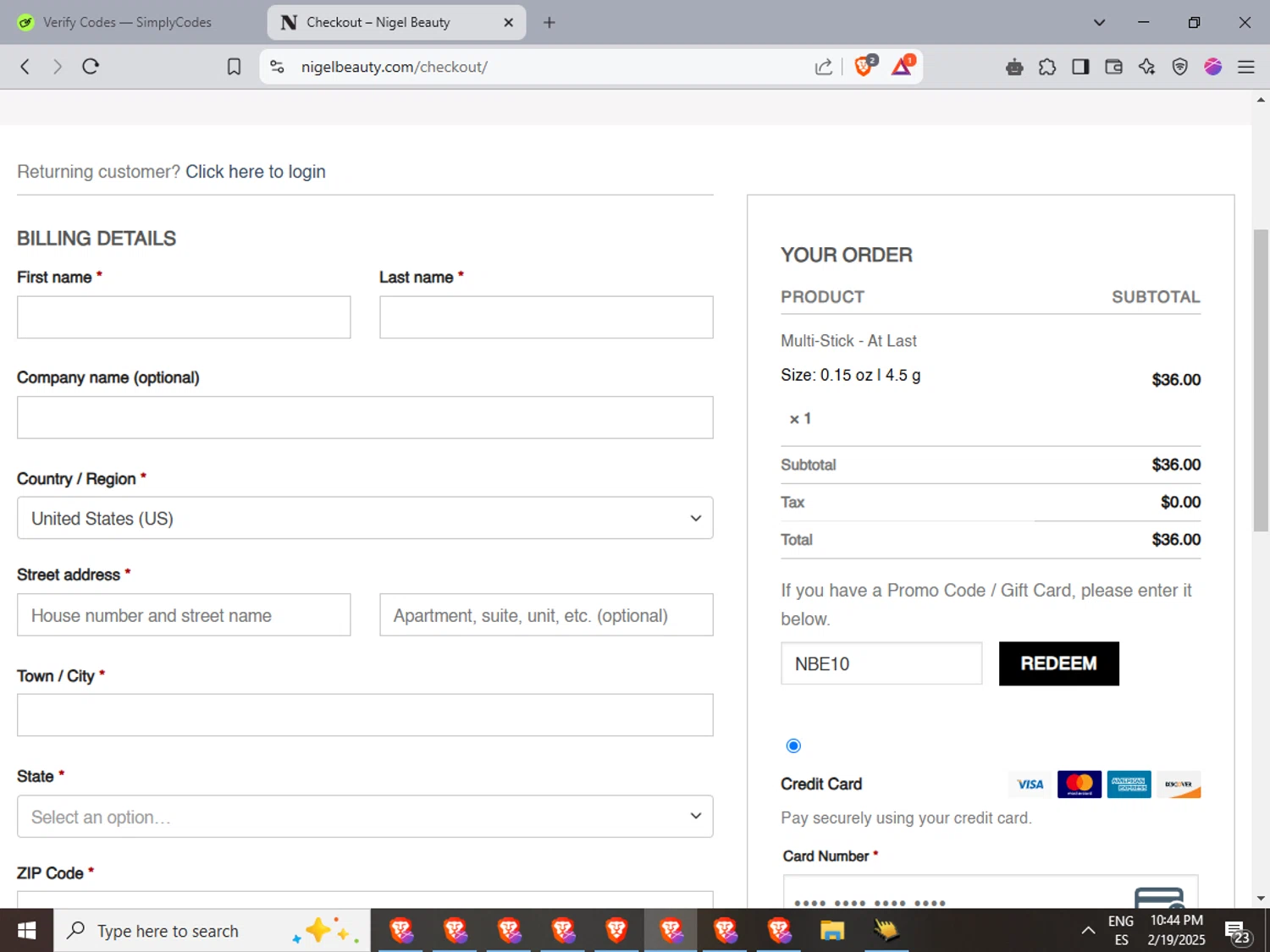Screen dimensions: 1270x952
Task: Close the Checkout – Nigel Beauty tab
Action: tap(508, 23)
